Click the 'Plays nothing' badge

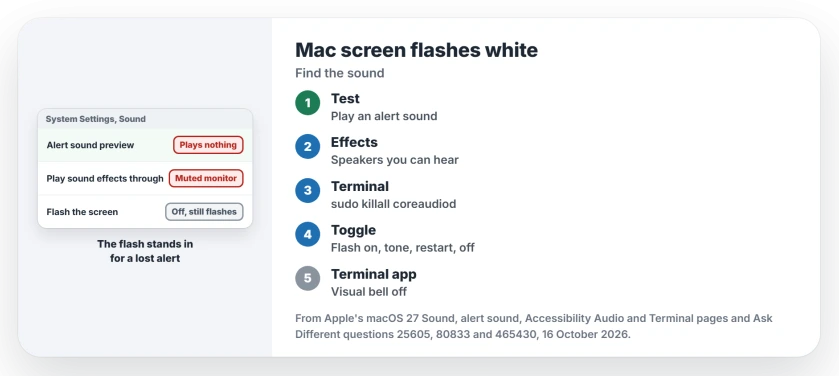point(208,145)
